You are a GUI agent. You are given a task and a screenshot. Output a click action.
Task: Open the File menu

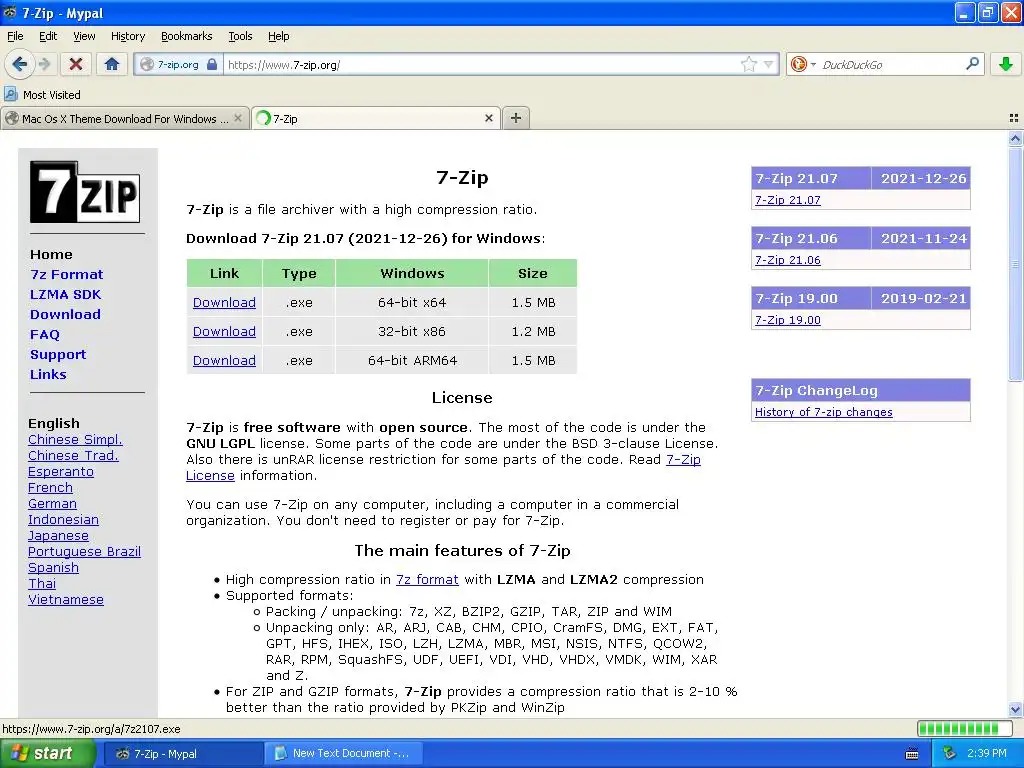pos(15,36)
